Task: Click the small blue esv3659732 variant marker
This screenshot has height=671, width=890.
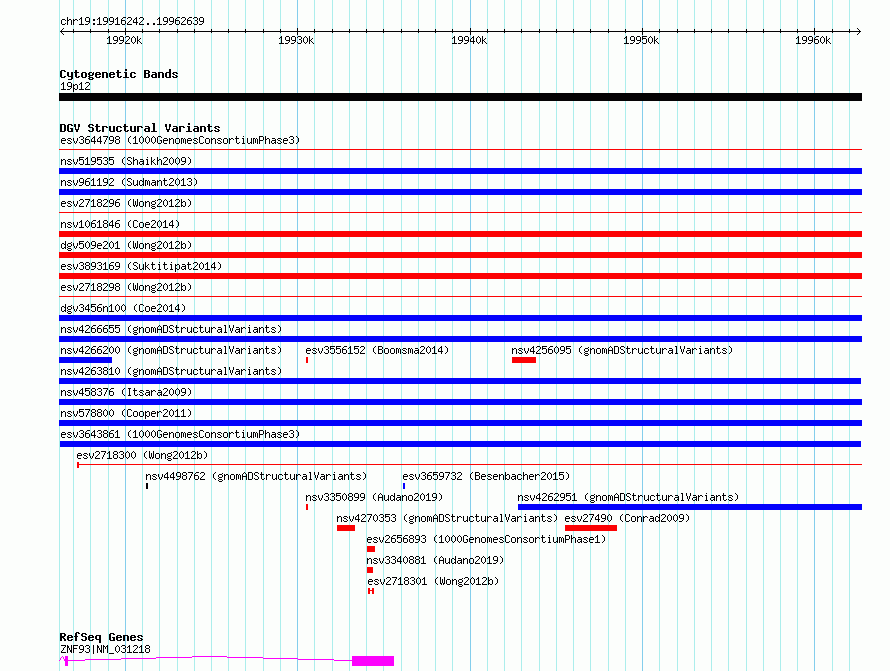Action: pyautogui.click(x=404, y=486)
